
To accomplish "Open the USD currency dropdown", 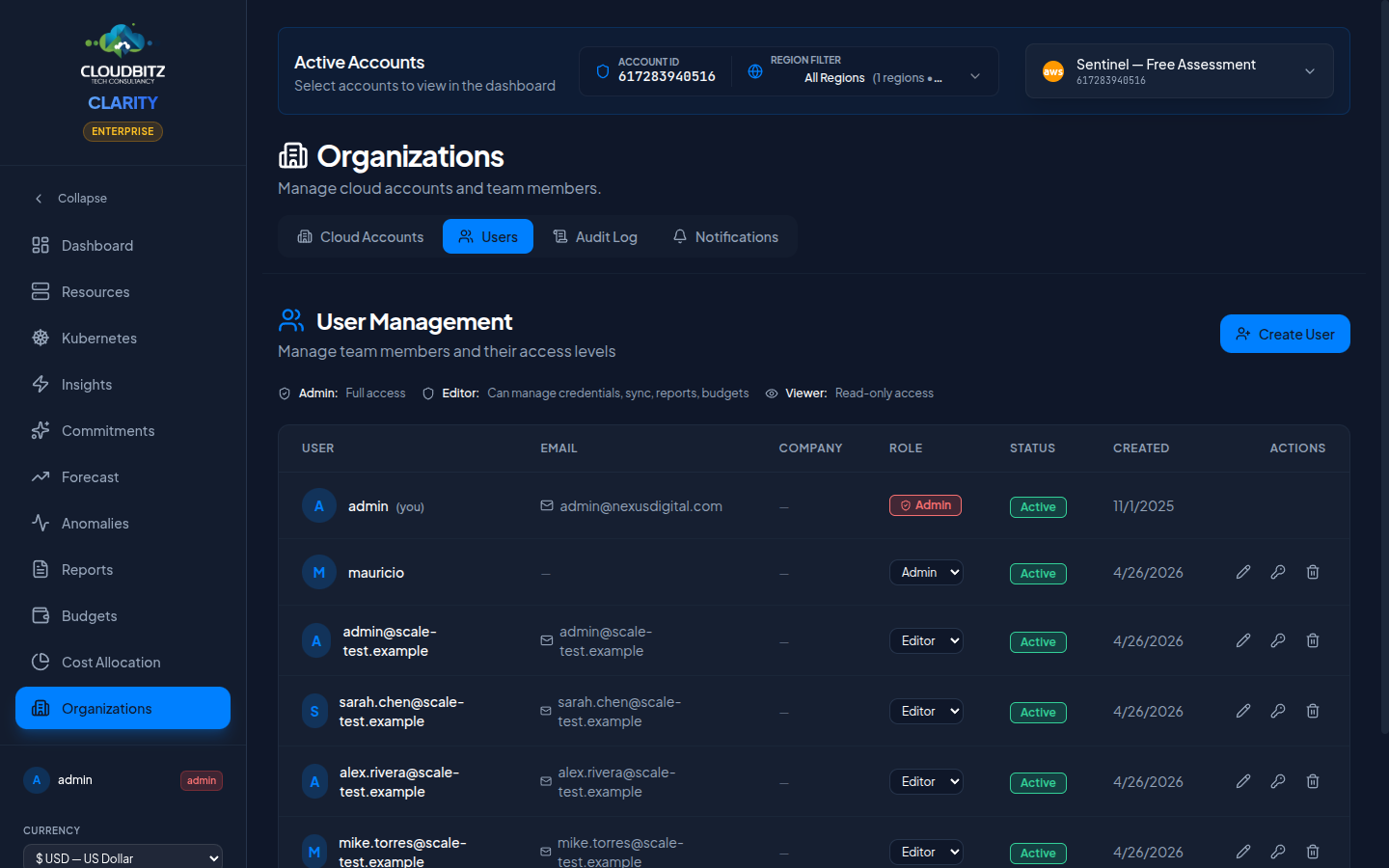I will (x=123, y=857).
